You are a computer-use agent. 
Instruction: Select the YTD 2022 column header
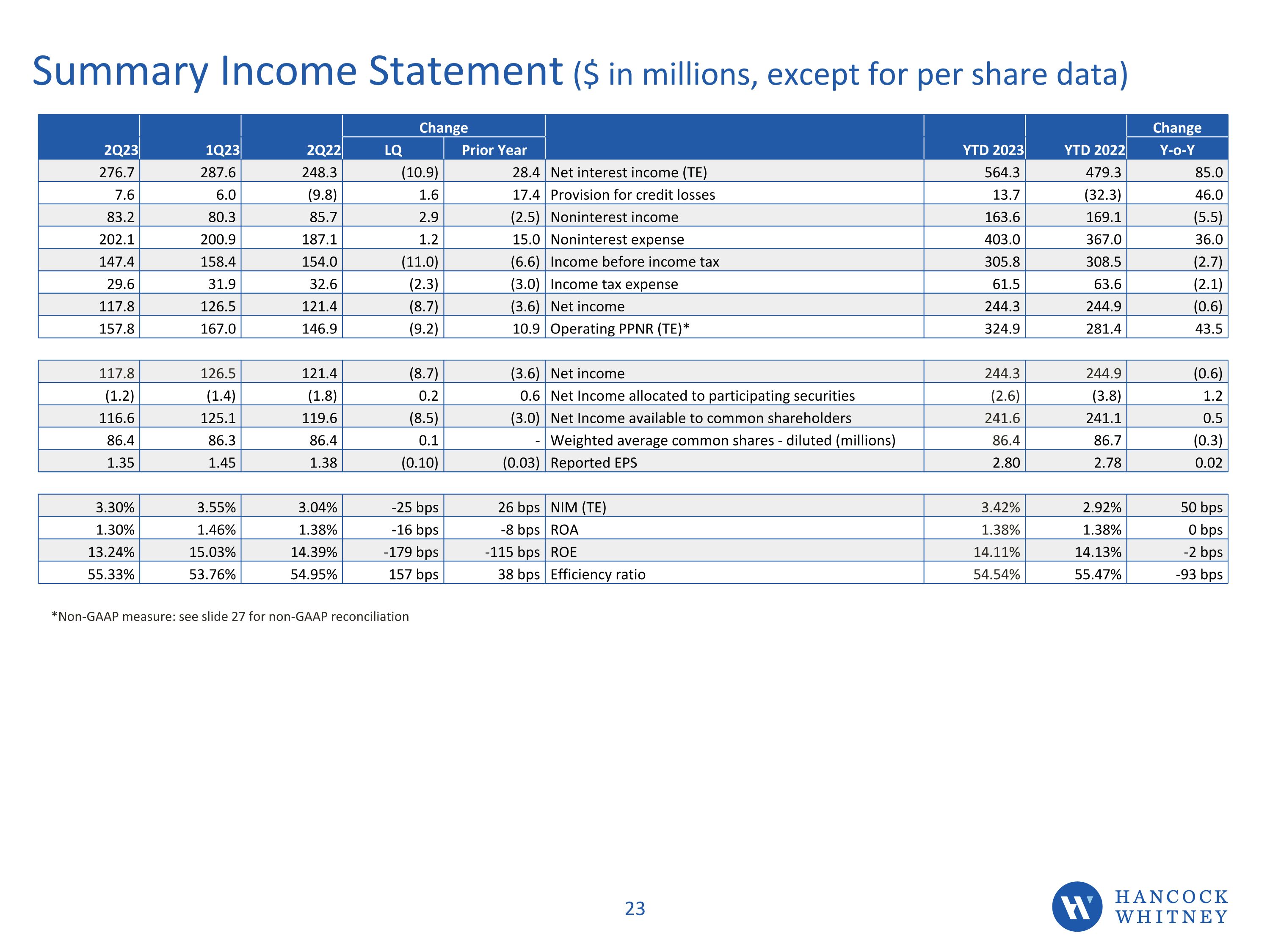[x=1094, y=150]
